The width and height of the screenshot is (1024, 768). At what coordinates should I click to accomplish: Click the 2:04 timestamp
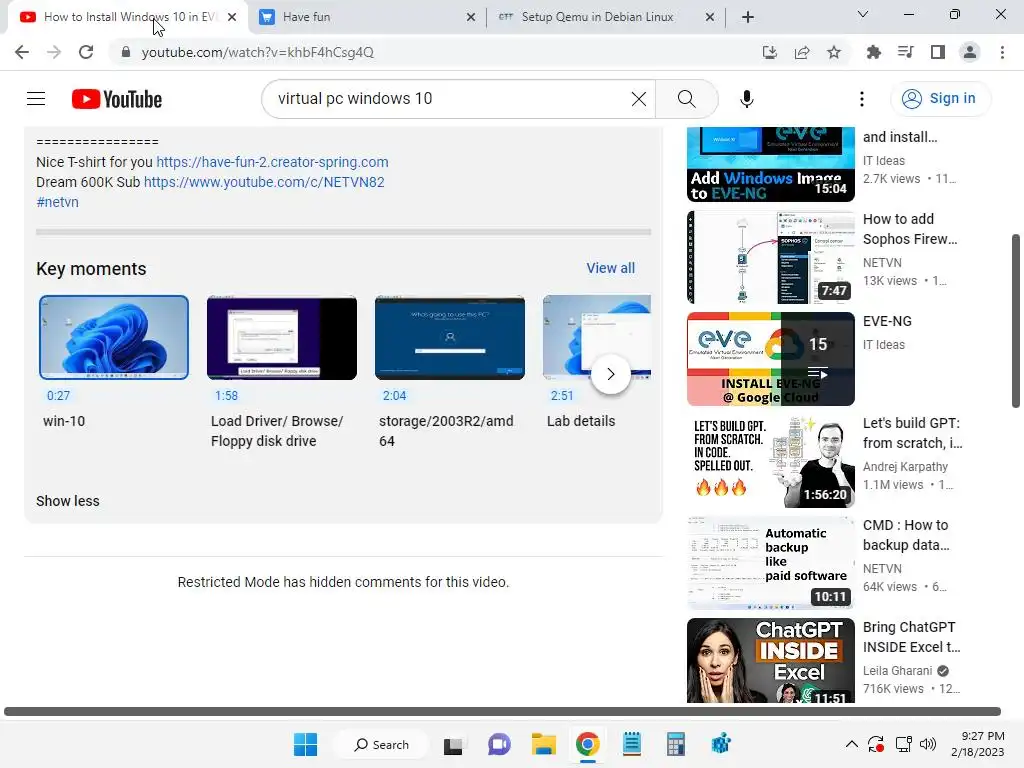394,396
